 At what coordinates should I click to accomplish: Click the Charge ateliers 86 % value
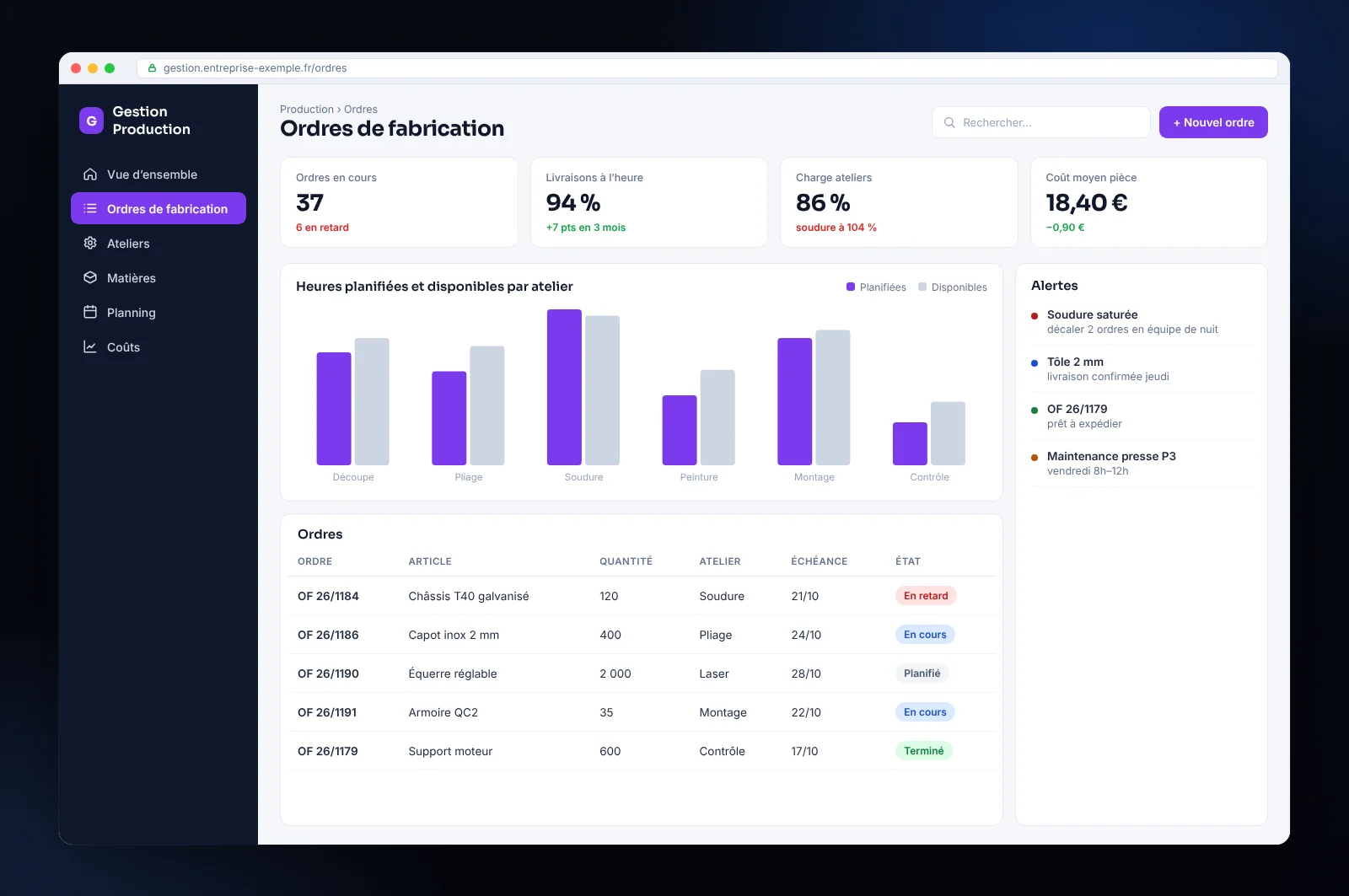point(823,203)
